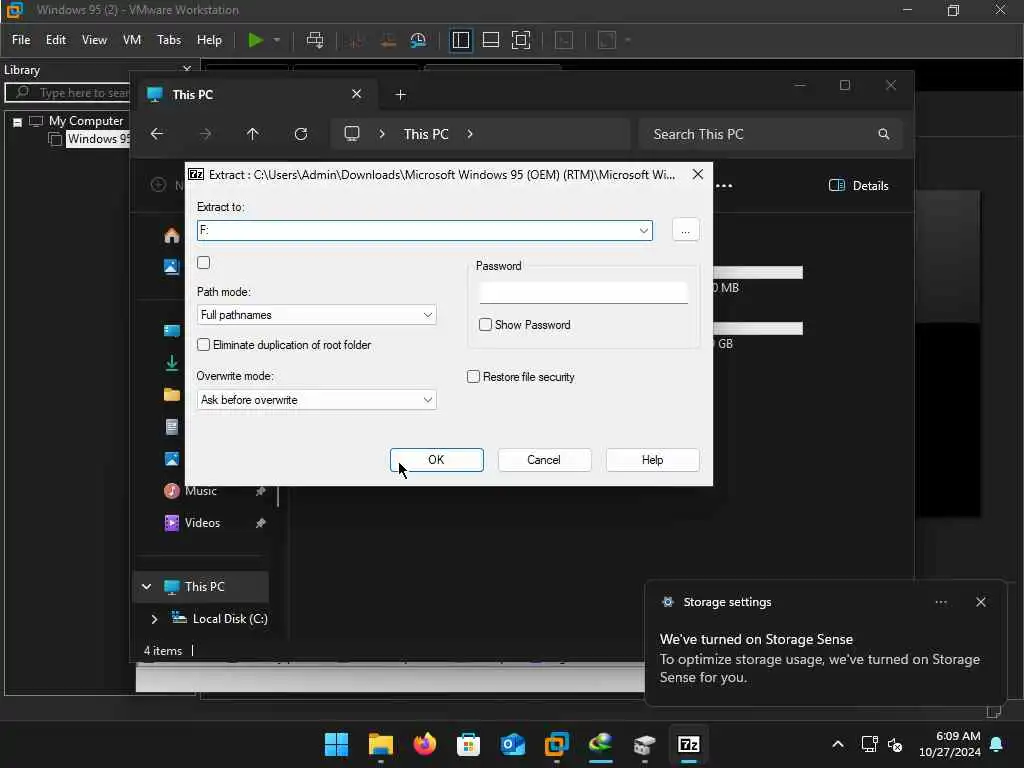
Task: Enter VMware full screen mode icon
Action: (x=520, y=40)
